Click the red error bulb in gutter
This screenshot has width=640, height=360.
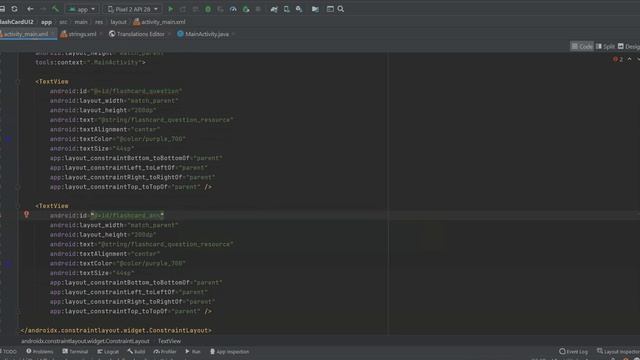pyautogui.click(x=27, y=214)
